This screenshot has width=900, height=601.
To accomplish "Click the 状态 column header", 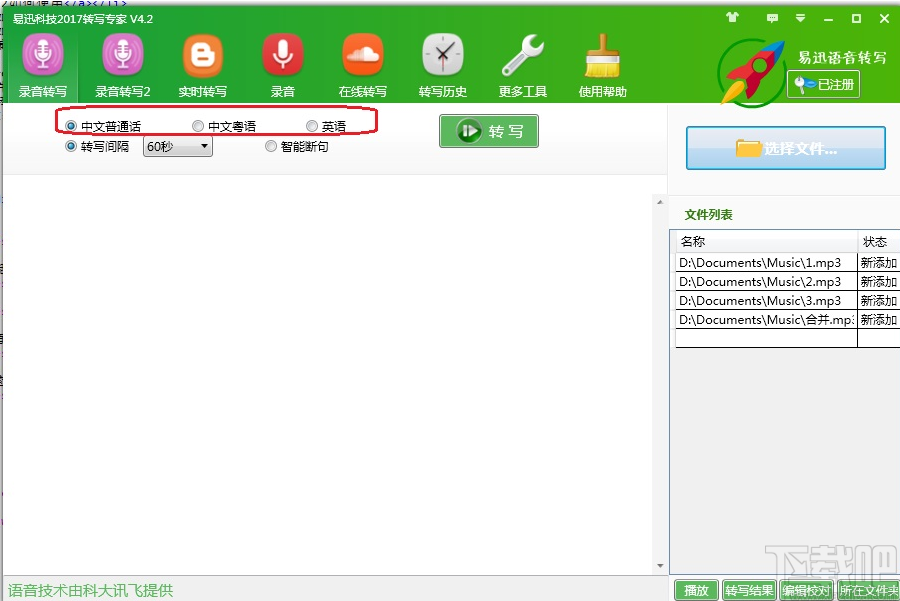I will [x=878, y=242].
